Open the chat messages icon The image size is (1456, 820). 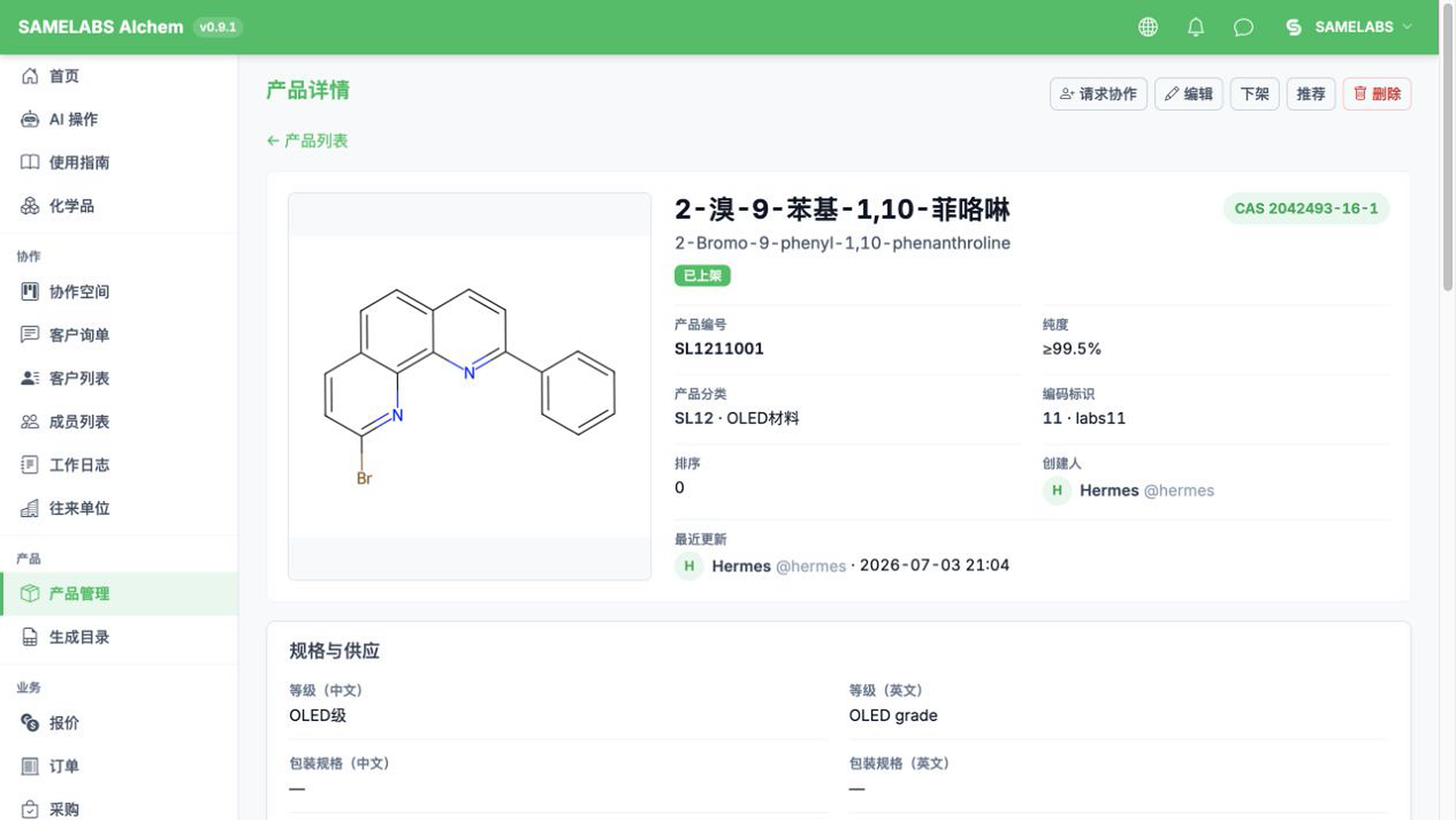coord(1243,27)
